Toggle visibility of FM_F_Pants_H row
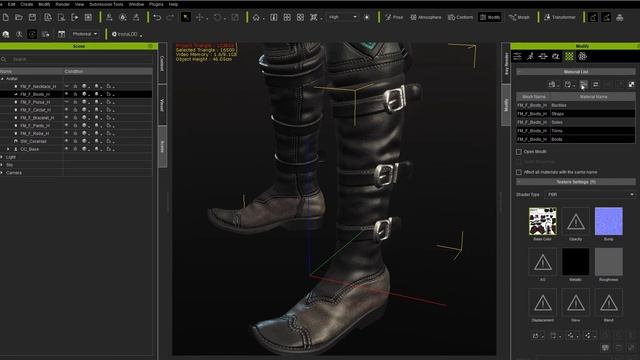This screenshot has height=360, width=640. (x=67, y=125)
